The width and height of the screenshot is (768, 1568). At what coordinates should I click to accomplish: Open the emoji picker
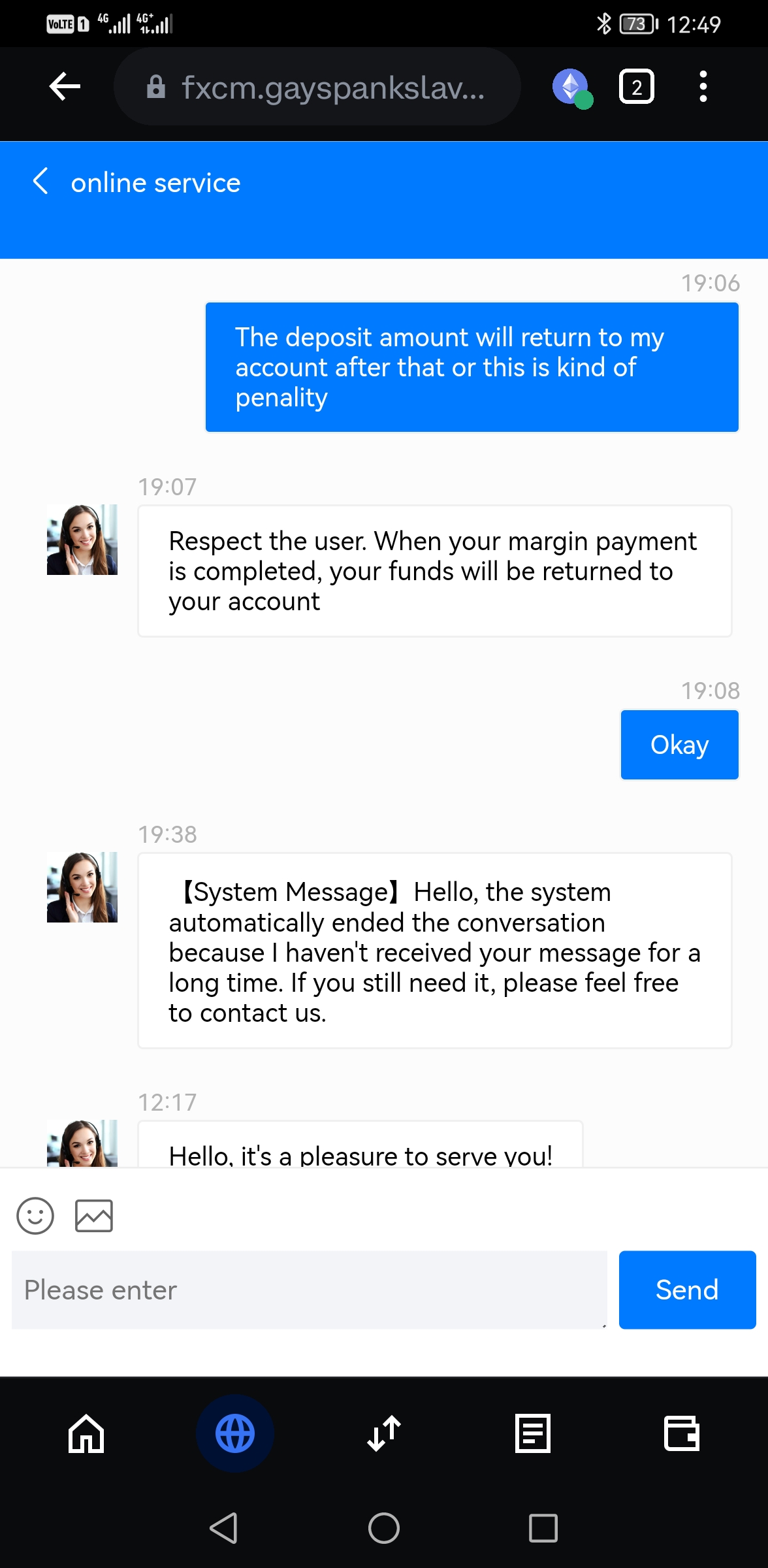(35, 1215)
